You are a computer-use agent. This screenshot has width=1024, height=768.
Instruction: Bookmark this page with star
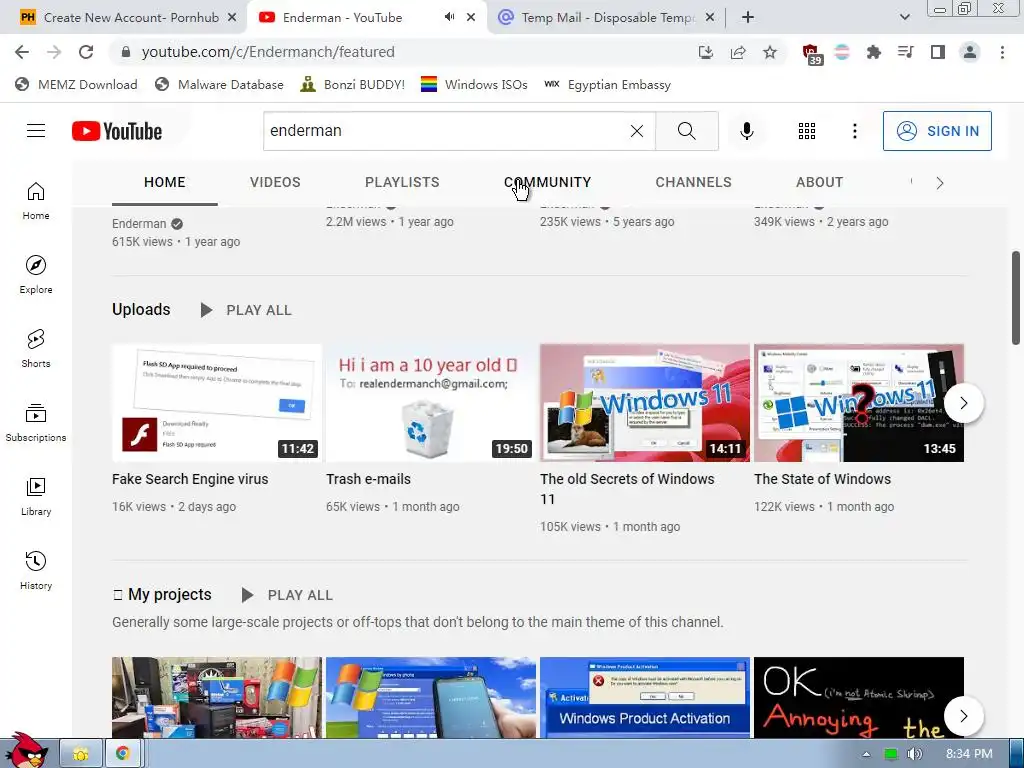point(770,52)
